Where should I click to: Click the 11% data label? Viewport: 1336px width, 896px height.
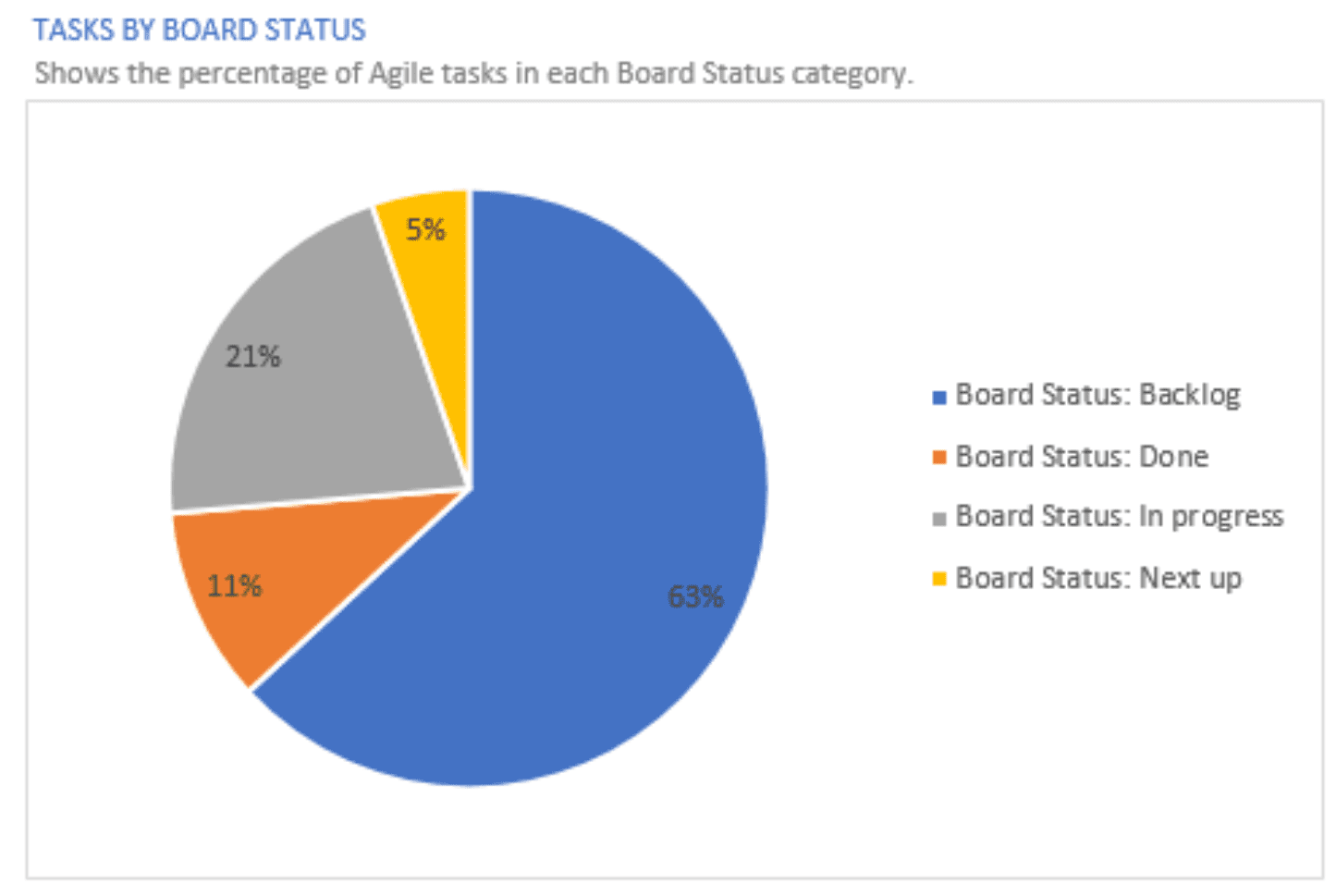click(234, 585)
